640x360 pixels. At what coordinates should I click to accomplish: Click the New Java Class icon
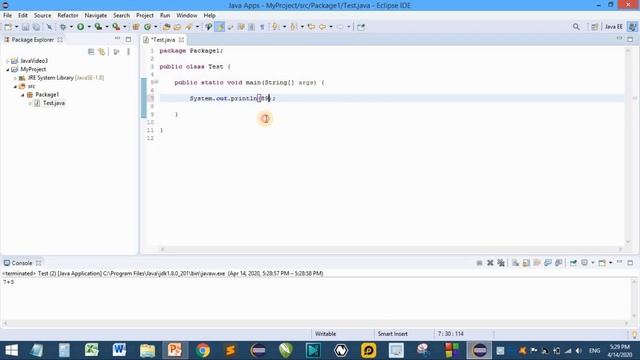click(147, 27)
